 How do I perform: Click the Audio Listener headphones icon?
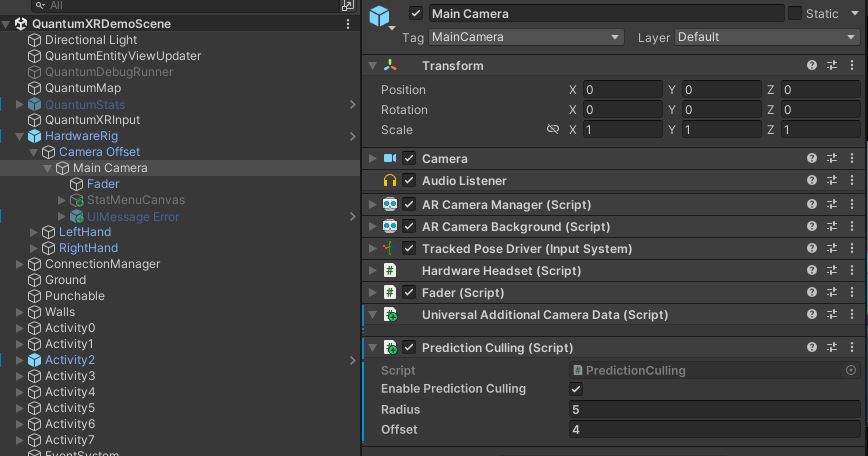click(x=390, y=180)
